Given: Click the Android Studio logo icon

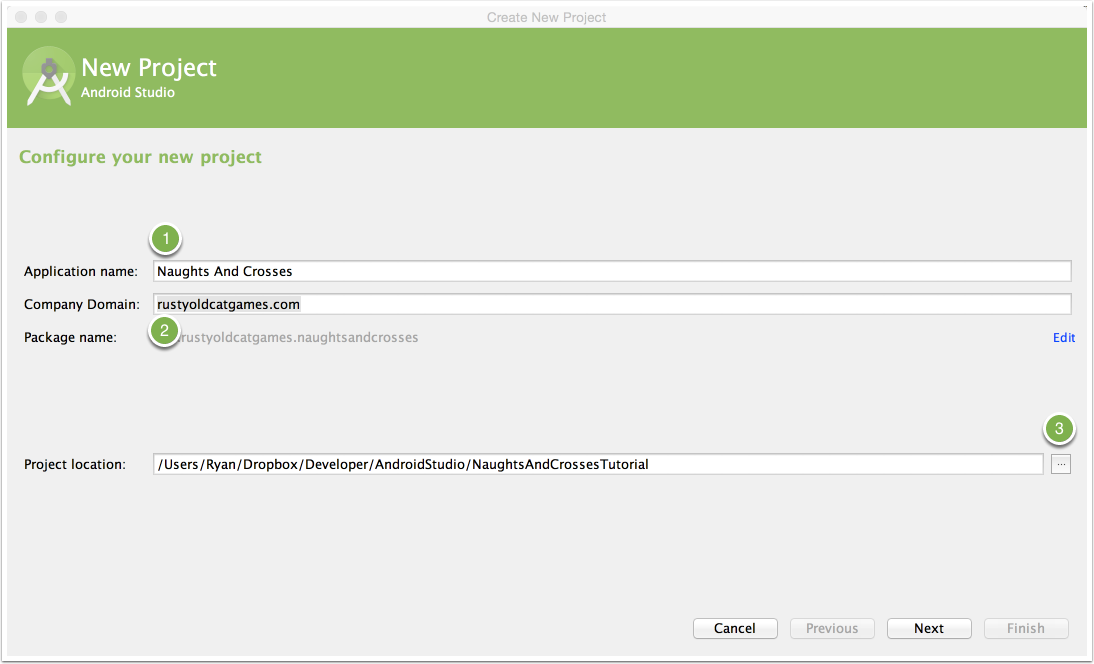Looking at the screenshot, I should pyautogui.click(x=48, y=77).
